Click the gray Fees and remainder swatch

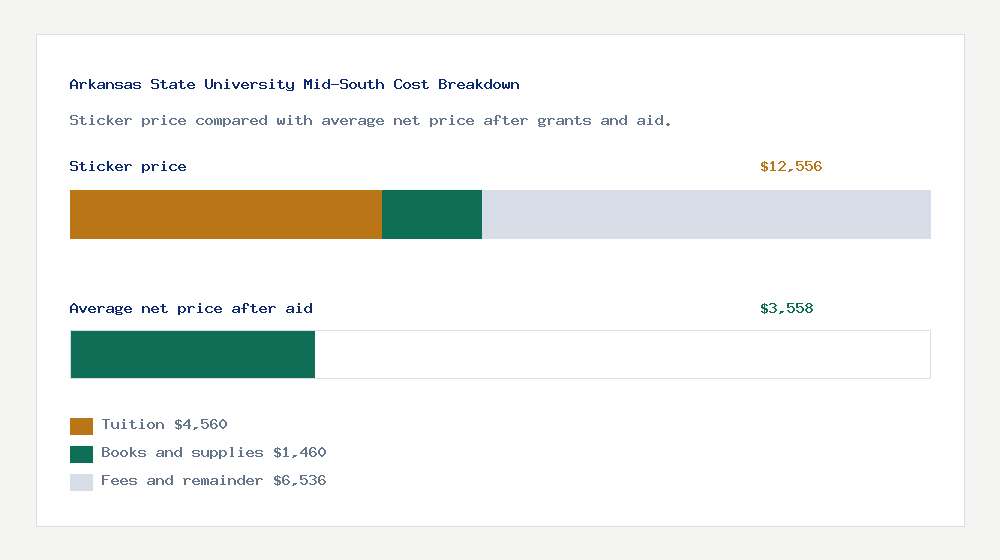[x=81, y=482]
